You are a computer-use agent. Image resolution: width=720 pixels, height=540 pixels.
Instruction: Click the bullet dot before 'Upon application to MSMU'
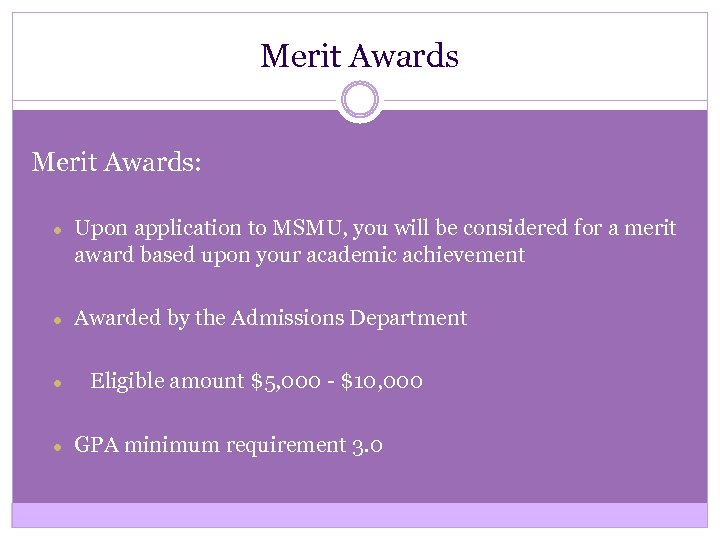coord(60,229)
